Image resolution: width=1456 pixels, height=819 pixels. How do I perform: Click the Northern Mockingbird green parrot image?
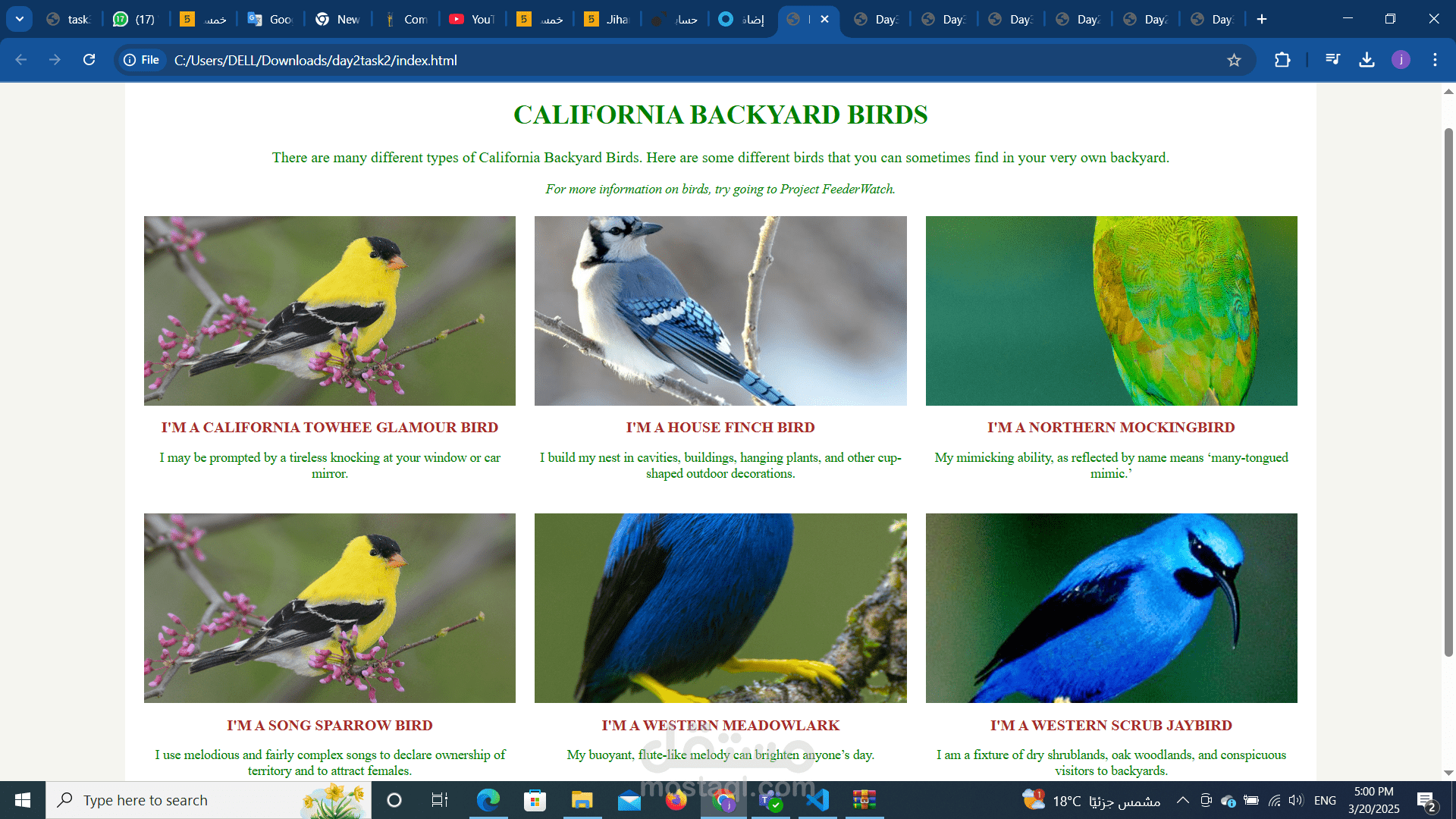click(1111, 311)
